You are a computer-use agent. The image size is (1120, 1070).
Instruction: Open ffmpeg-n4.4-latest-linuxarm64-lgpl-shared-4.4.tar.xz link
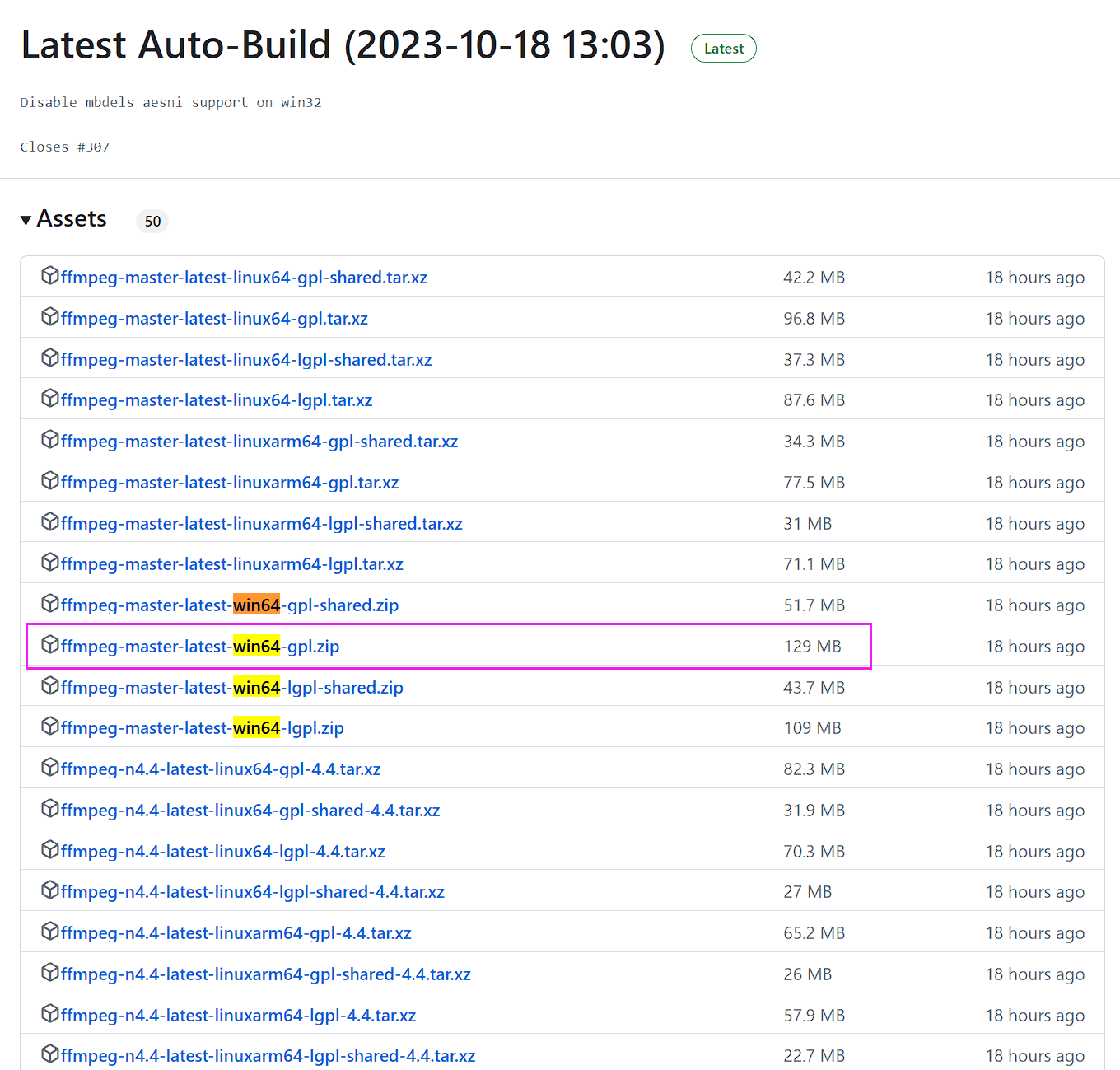(x=268, y=1056)
